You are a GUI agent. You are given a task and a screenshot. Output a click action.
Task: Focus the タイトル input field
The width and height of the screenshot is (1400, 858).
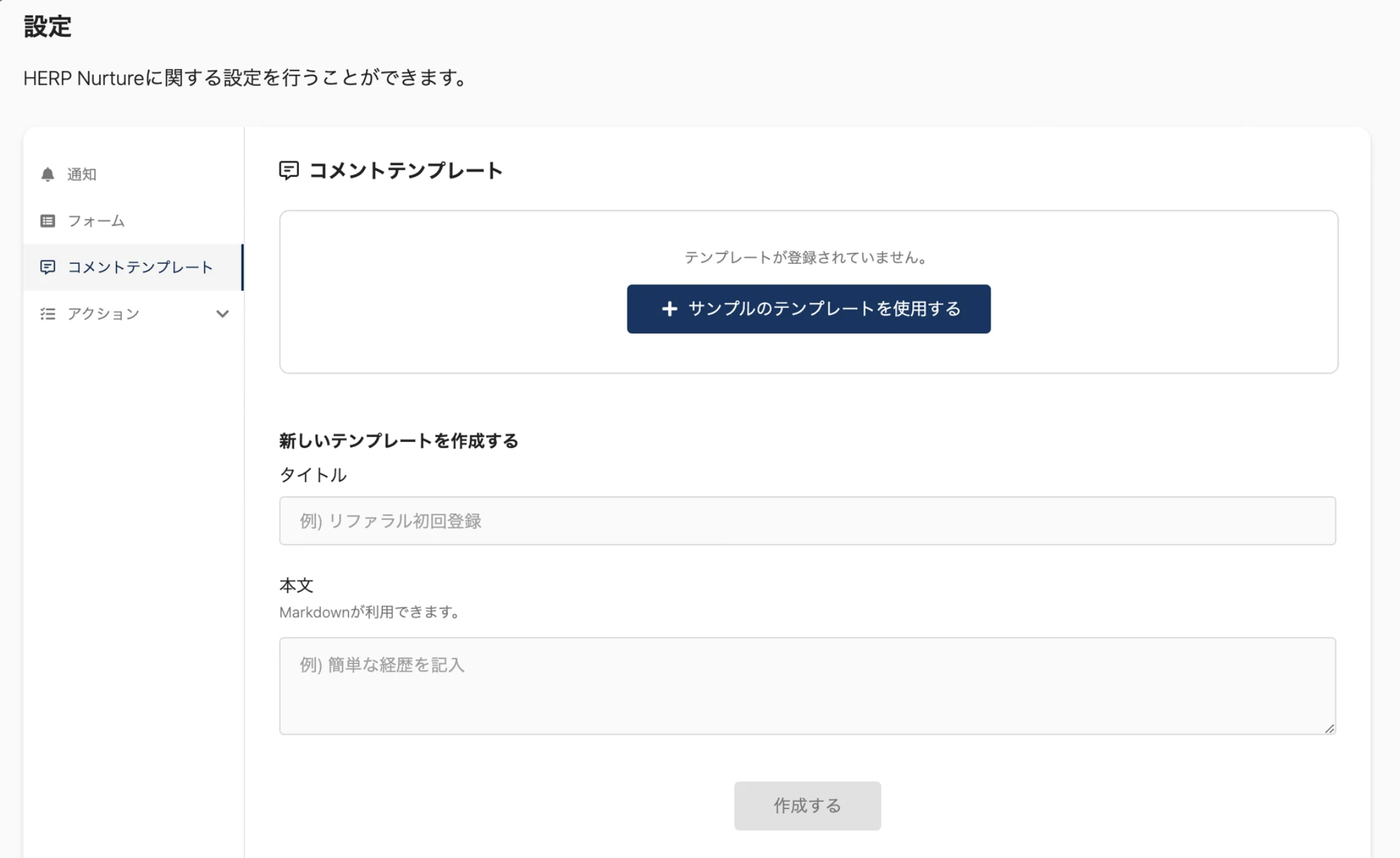pyautogui.click(x=807, y=520)
